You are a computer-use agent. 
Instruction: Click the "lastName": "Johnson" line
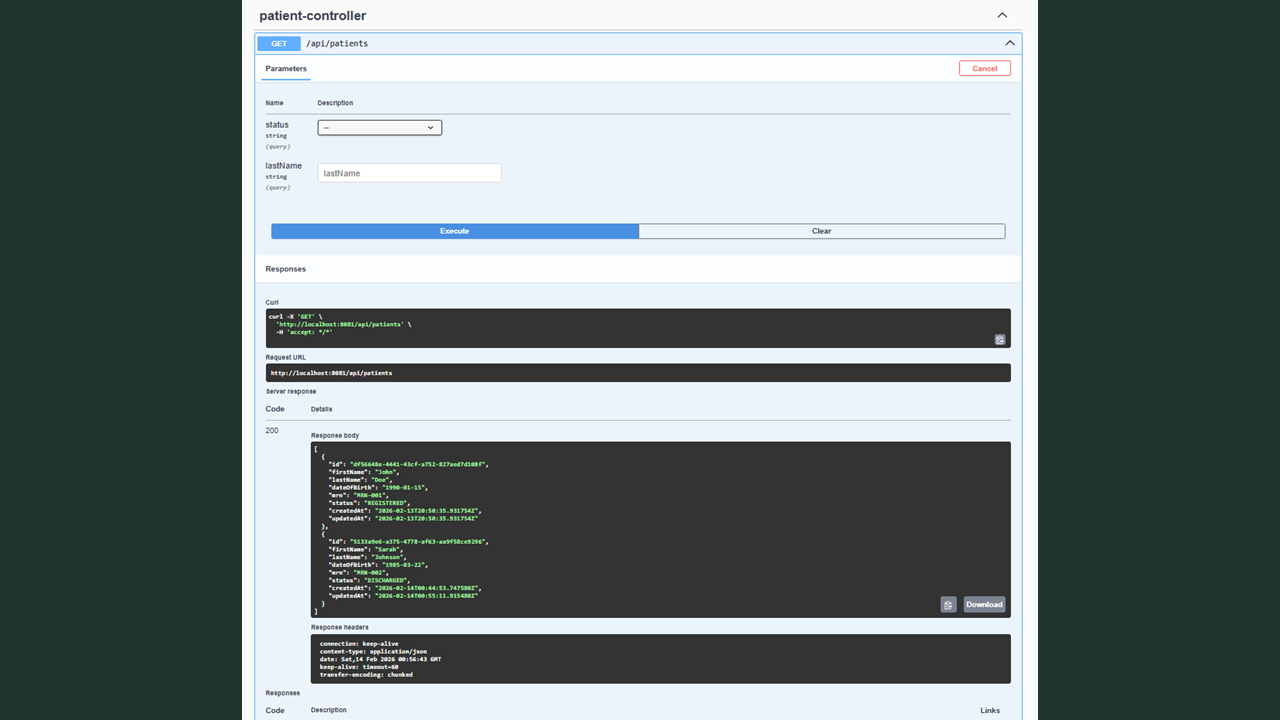pos(369,557)
